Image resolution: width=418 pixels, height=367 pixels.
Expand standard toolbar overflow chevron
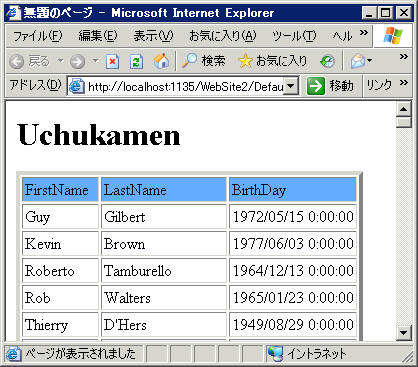[x=404, y=57]
